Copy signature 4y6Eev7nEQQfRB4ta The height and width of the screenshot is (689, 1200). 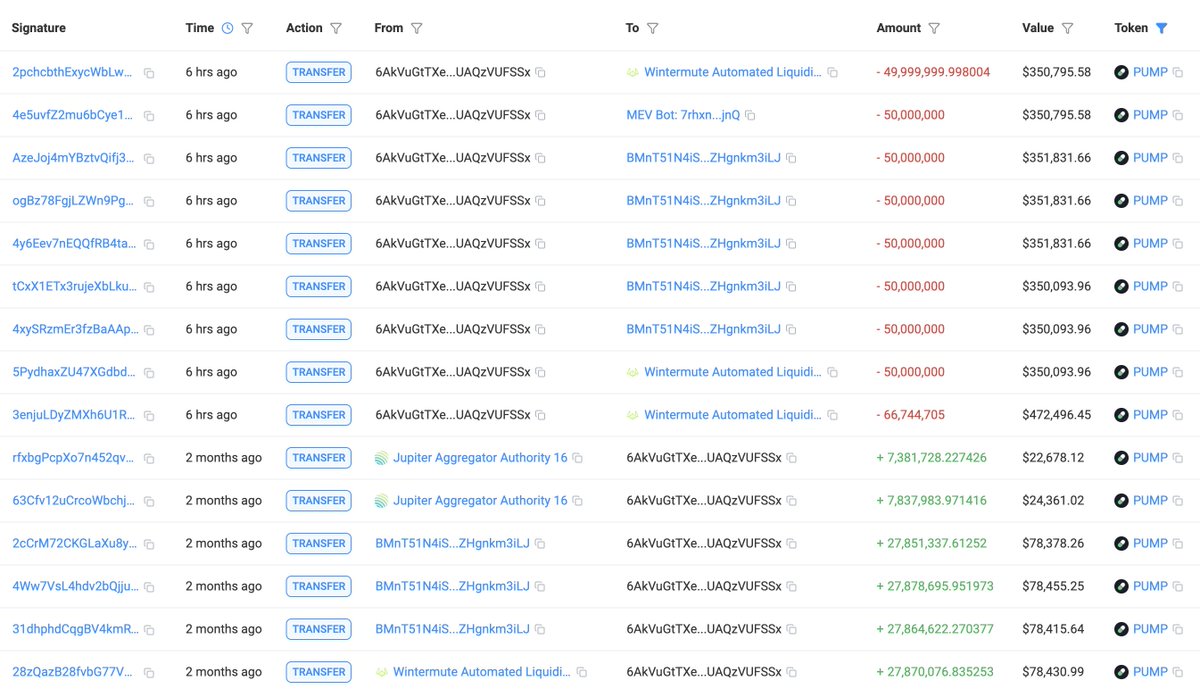149,245
